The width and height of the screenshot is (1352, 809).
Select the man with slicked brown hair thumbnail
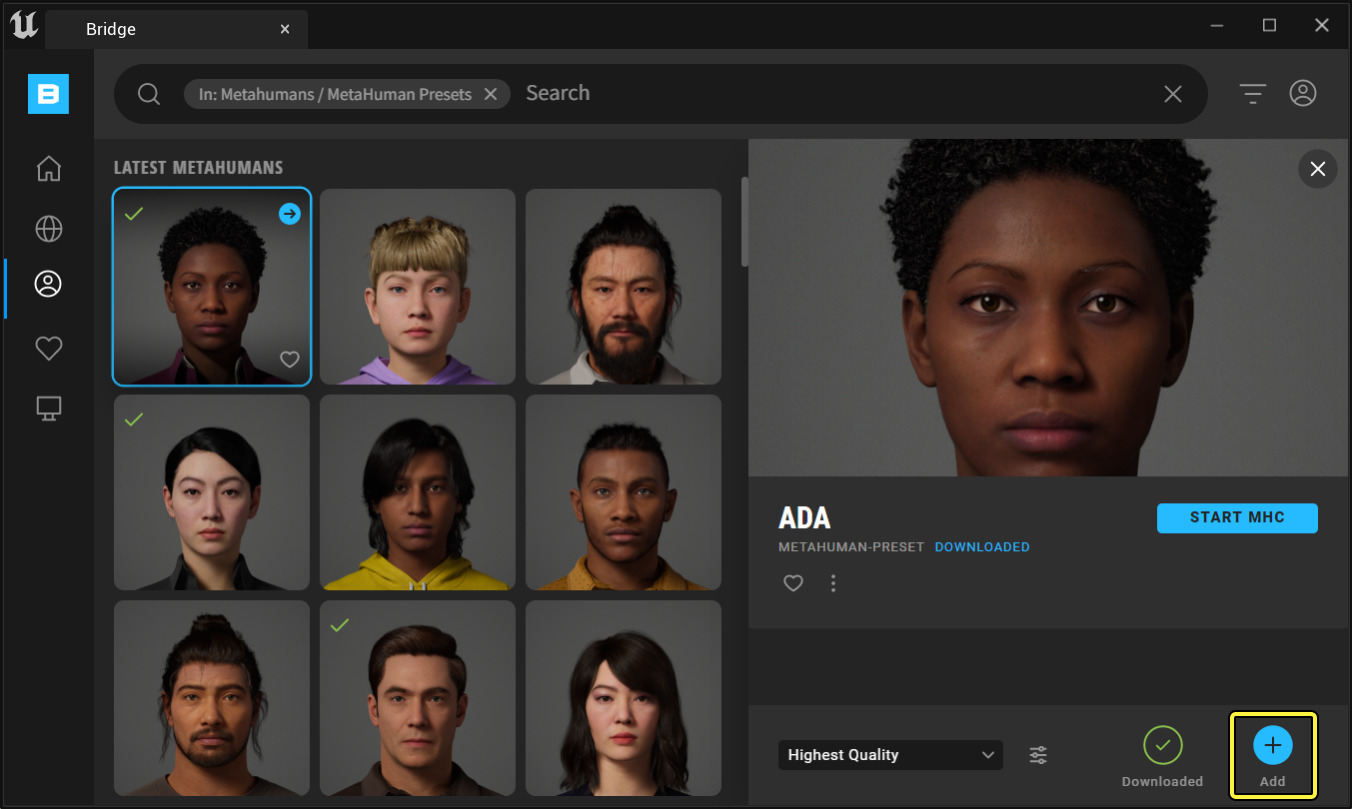(418, 698)
